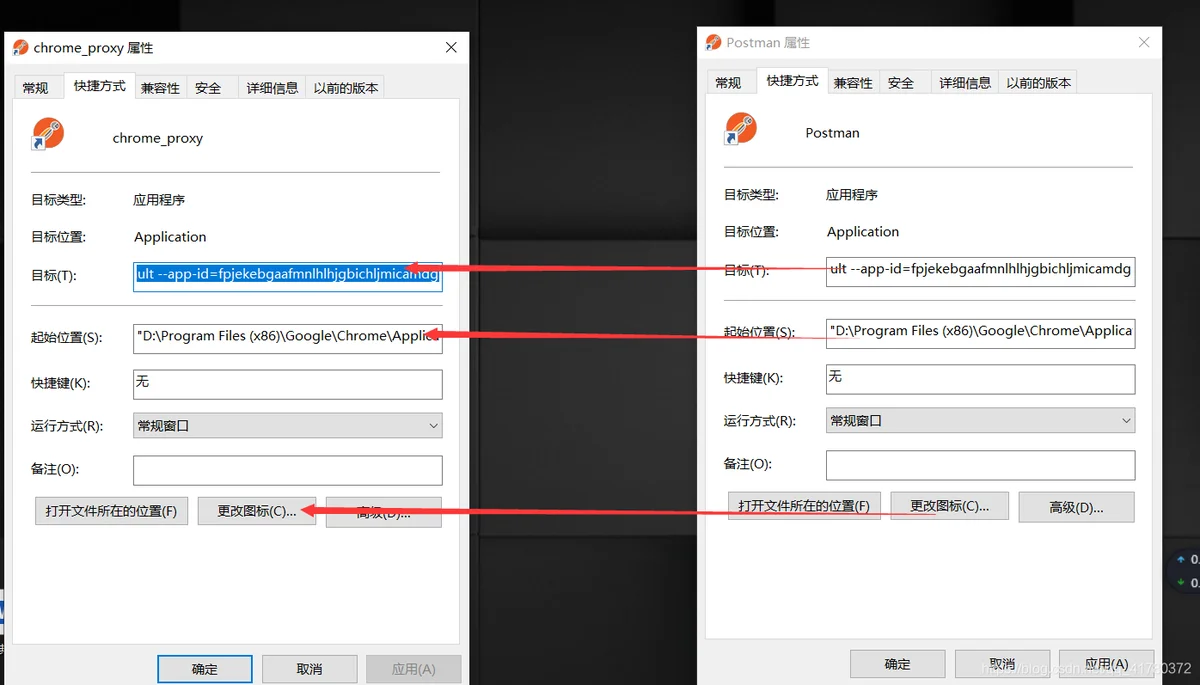Click 备注 field in chrome_proxy window

pos(288,471)
